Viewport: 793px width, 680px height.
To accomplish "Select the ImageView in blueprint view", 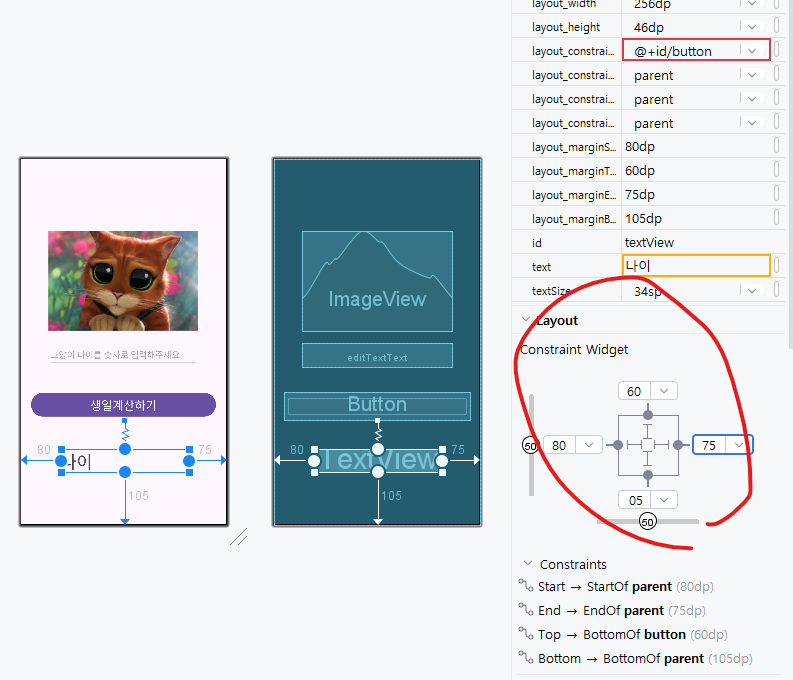I will (x=377, y=282).
